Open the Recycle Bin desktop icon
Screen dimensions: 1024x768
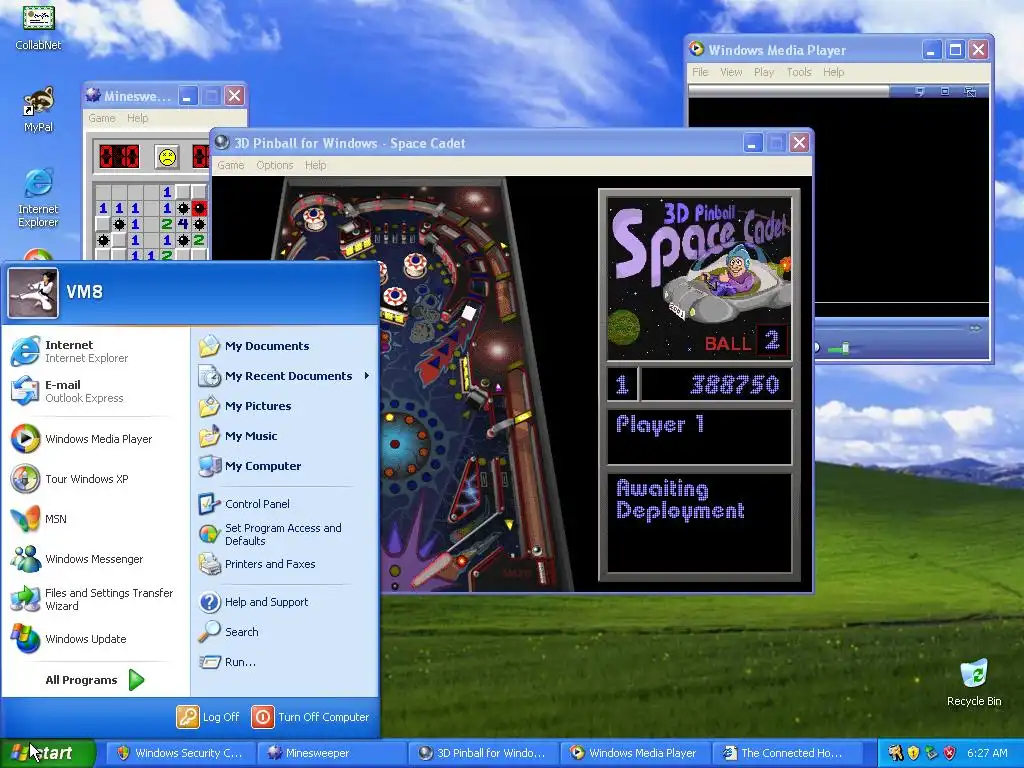point(974,682)
